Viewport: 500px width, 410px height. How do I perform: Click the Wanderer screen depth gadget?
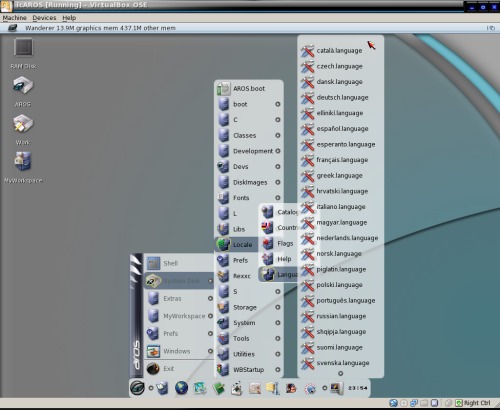coord(491,28)
